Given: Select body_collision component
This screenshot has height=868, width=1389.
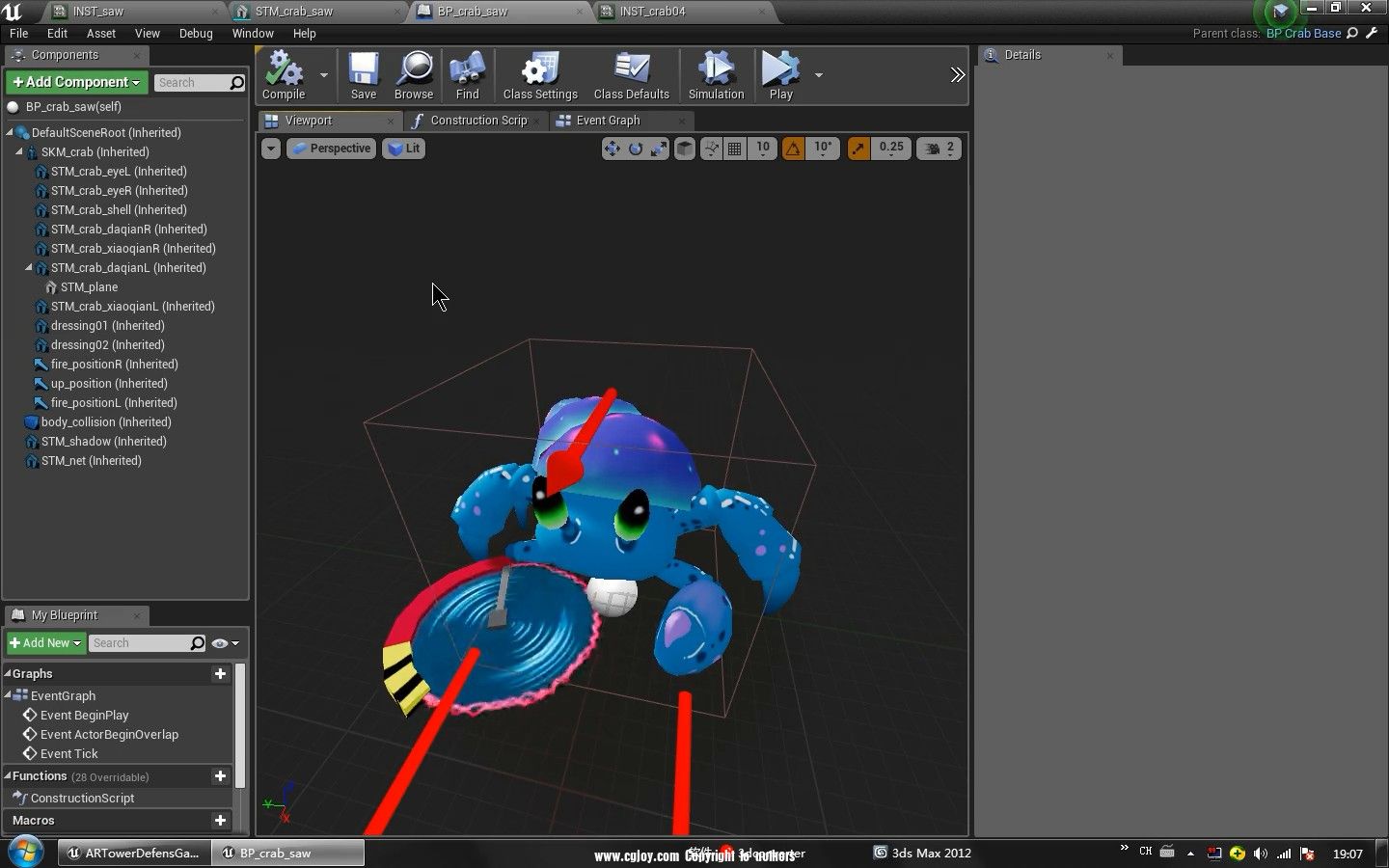Looking at the screenshot, I should (106, 422).
